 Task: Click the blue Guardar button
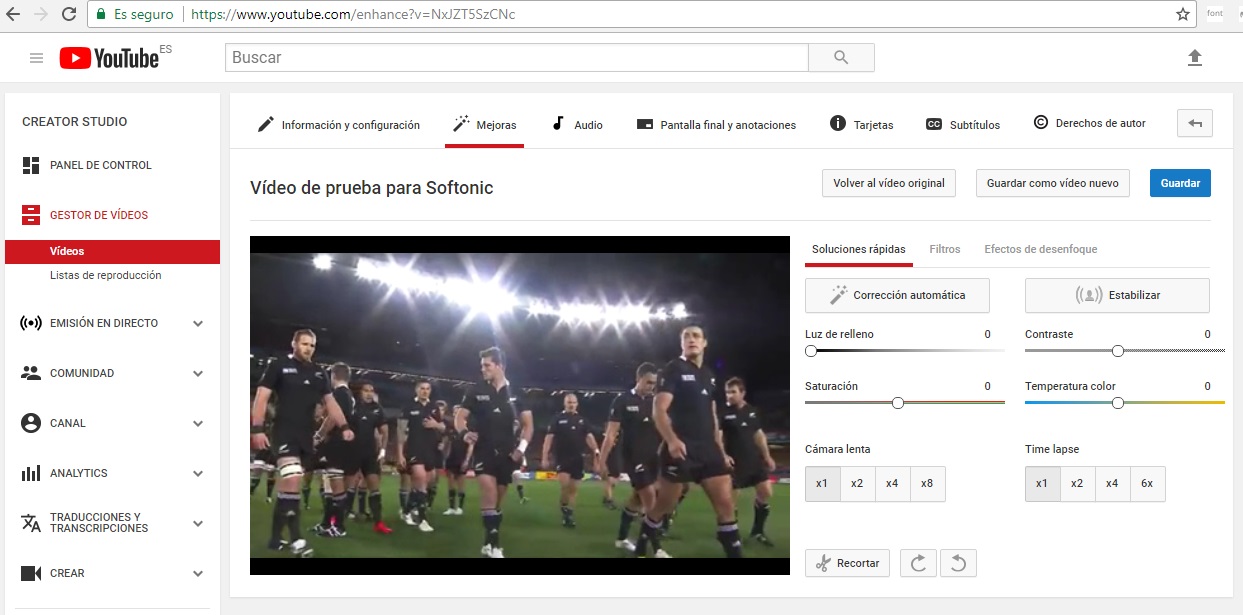[1180, 183]
